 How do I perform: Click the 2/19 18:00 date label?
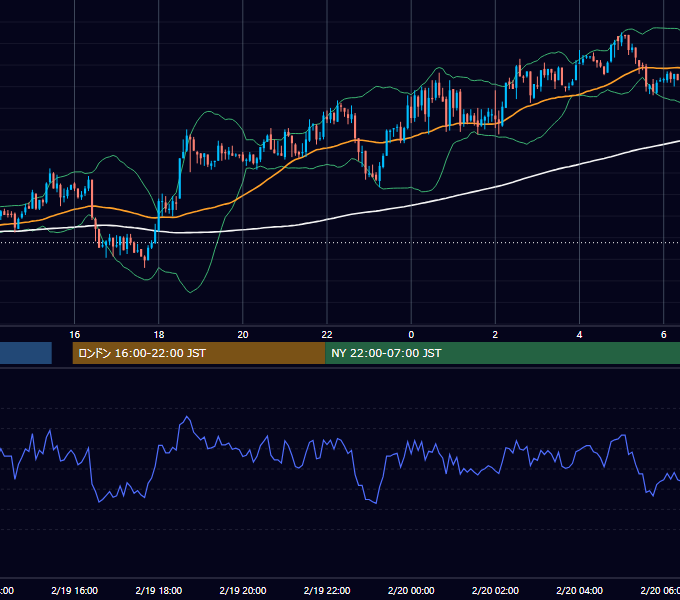pos(159,590)
